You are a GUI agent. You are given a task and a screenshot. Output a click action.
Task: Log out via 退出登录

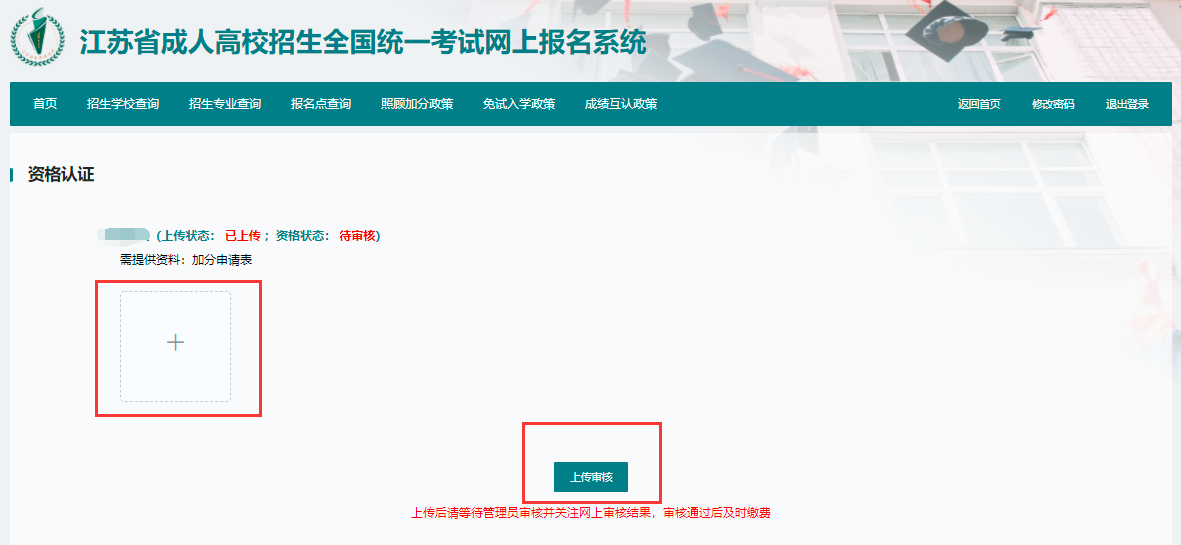point(1127,104)
